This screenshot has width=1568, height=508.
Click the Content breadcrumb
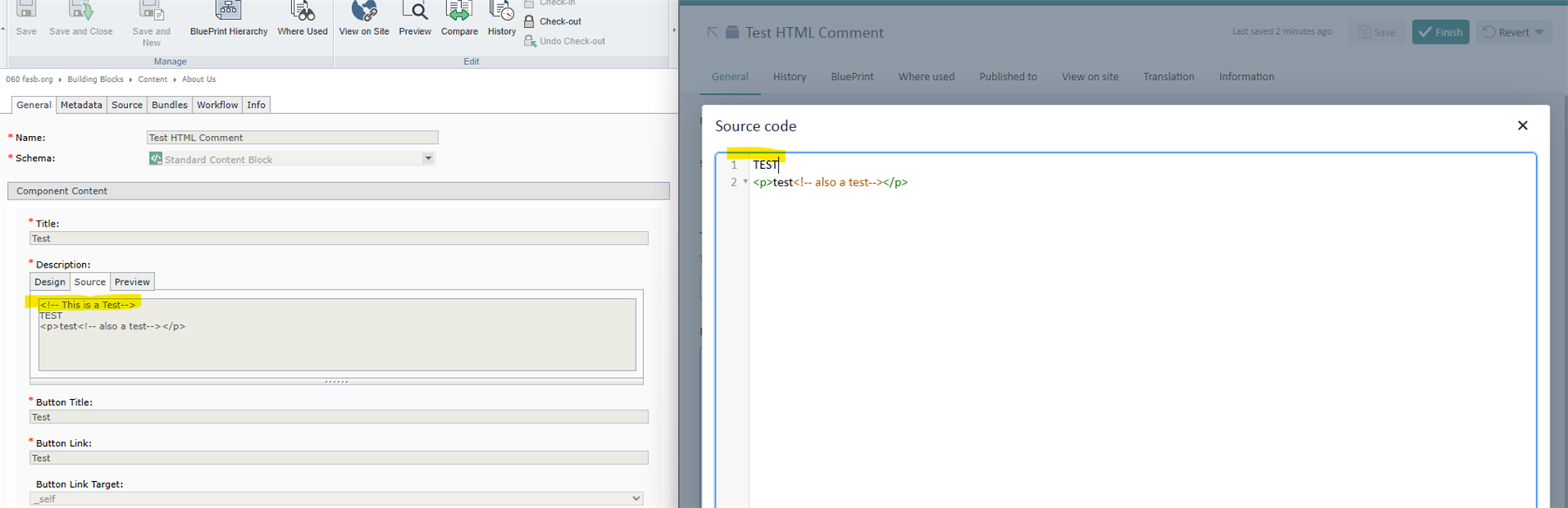(153, 79)
